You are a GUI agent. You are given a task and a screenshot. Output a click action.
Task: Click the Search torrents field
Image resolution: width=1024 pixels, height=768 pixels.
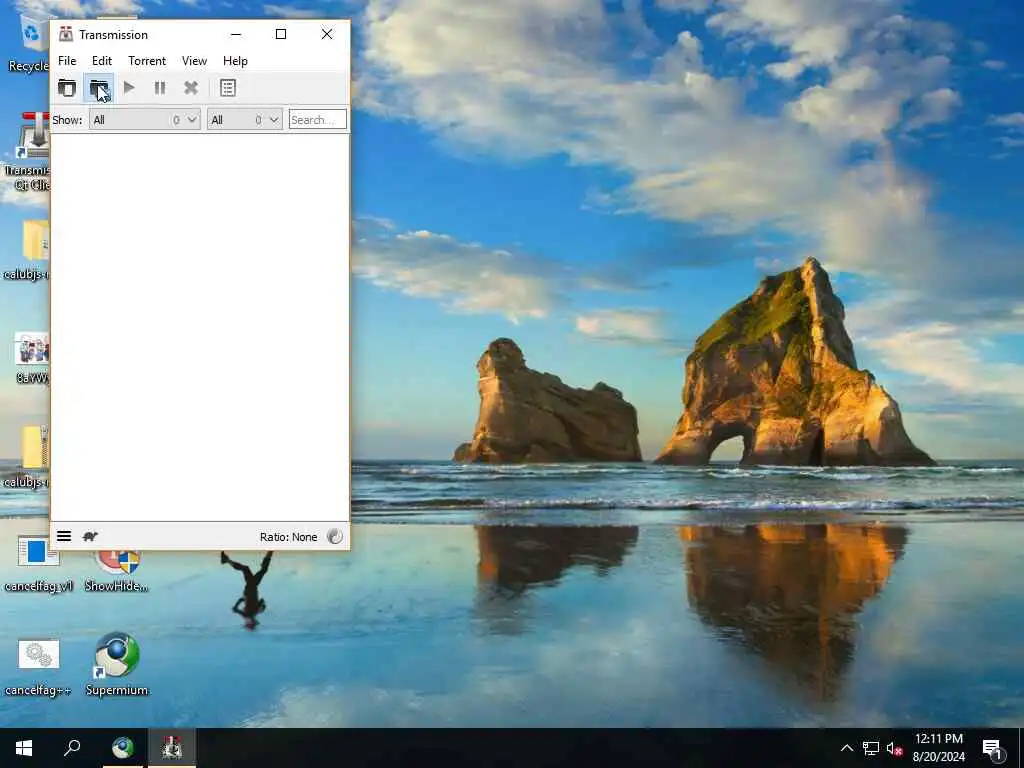pyautogui.click(x=317, y=120)
